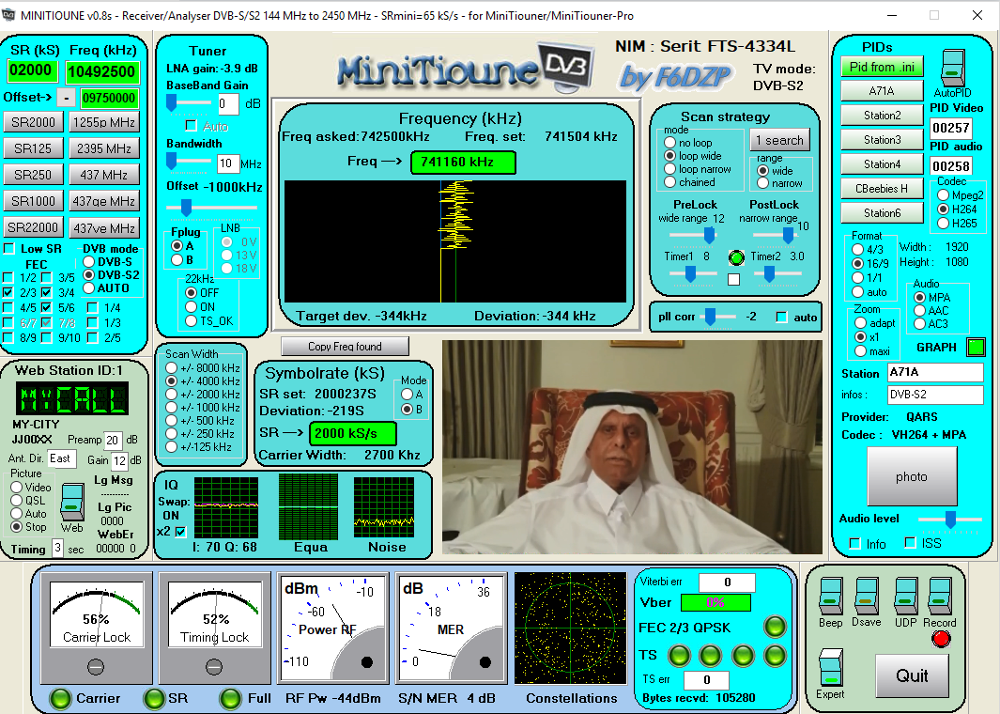Enable the Low SR checkbox

10,249
